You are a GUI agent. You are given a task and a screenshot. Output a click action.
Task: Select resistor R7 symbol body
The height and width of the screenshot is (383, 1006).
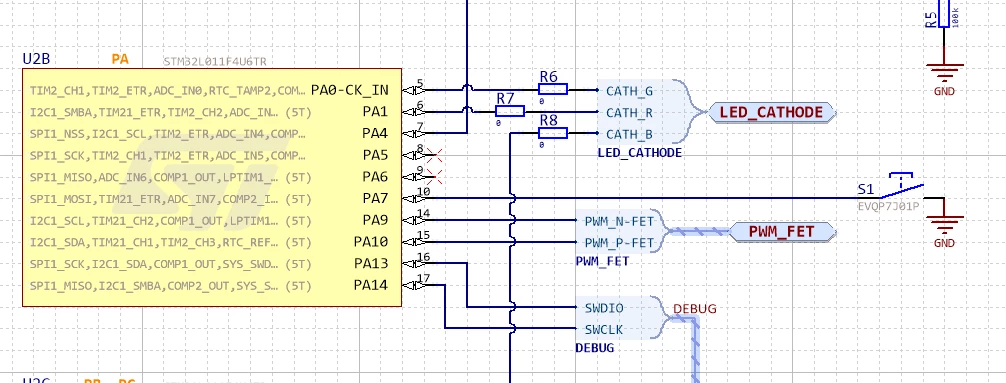click(x=510, y=112)
